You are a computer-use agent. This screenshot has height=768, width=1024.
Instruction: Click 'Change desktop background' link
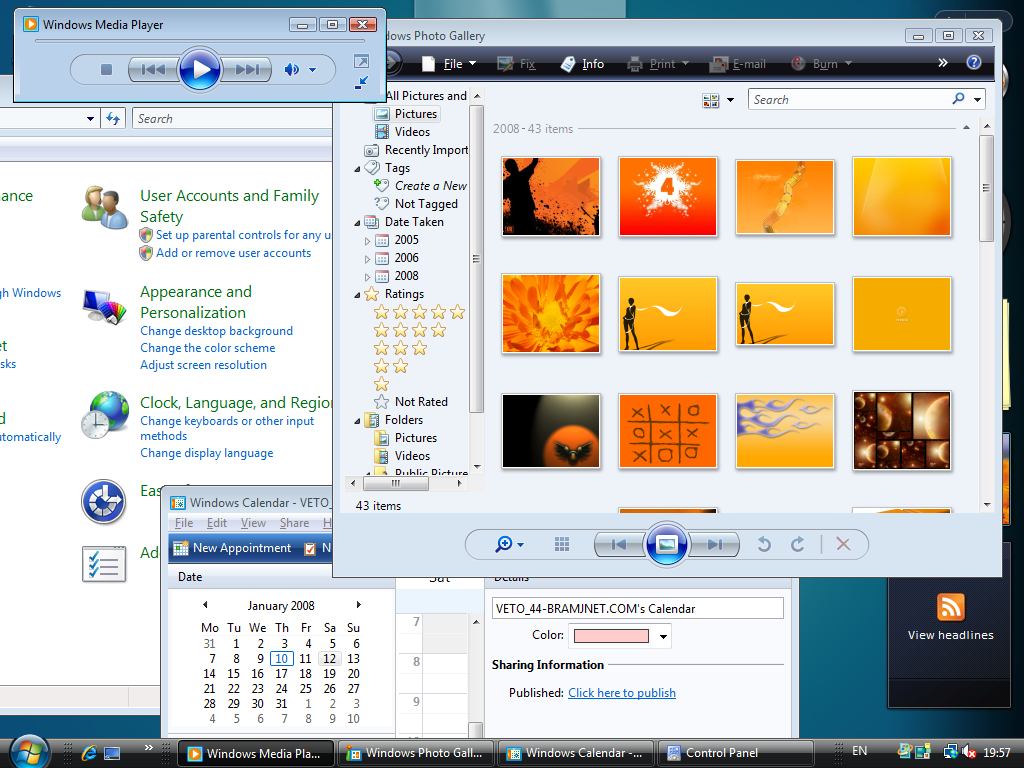pos(216,331)
